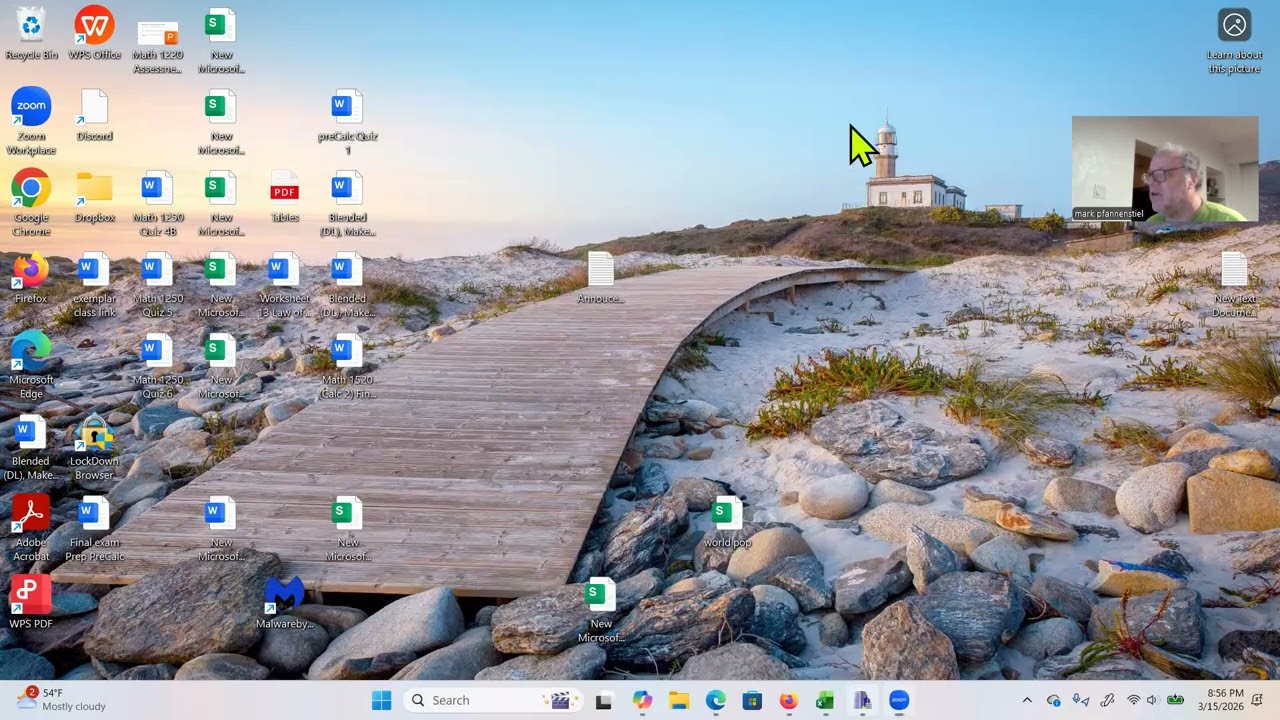Select the Discord file on desktop
This screenshot has width=1280, height=720.
point(94,115)
